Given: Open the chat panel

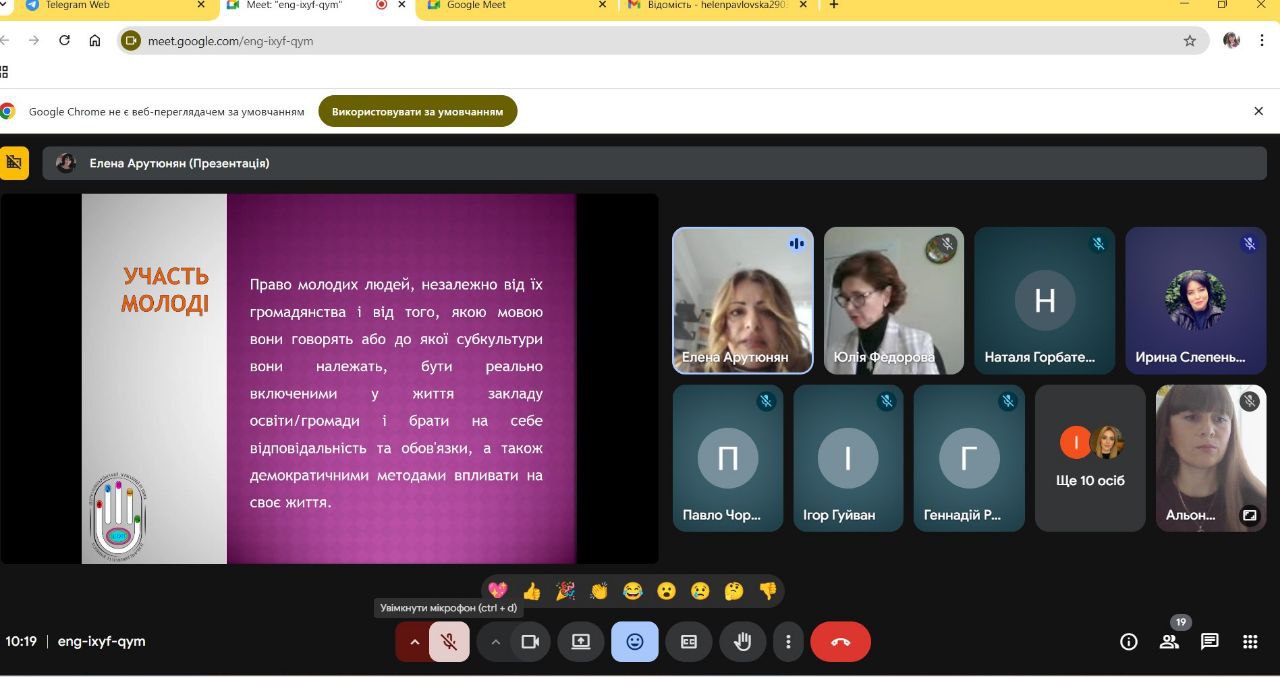Looking at the screenshot, I should 1210,642.
